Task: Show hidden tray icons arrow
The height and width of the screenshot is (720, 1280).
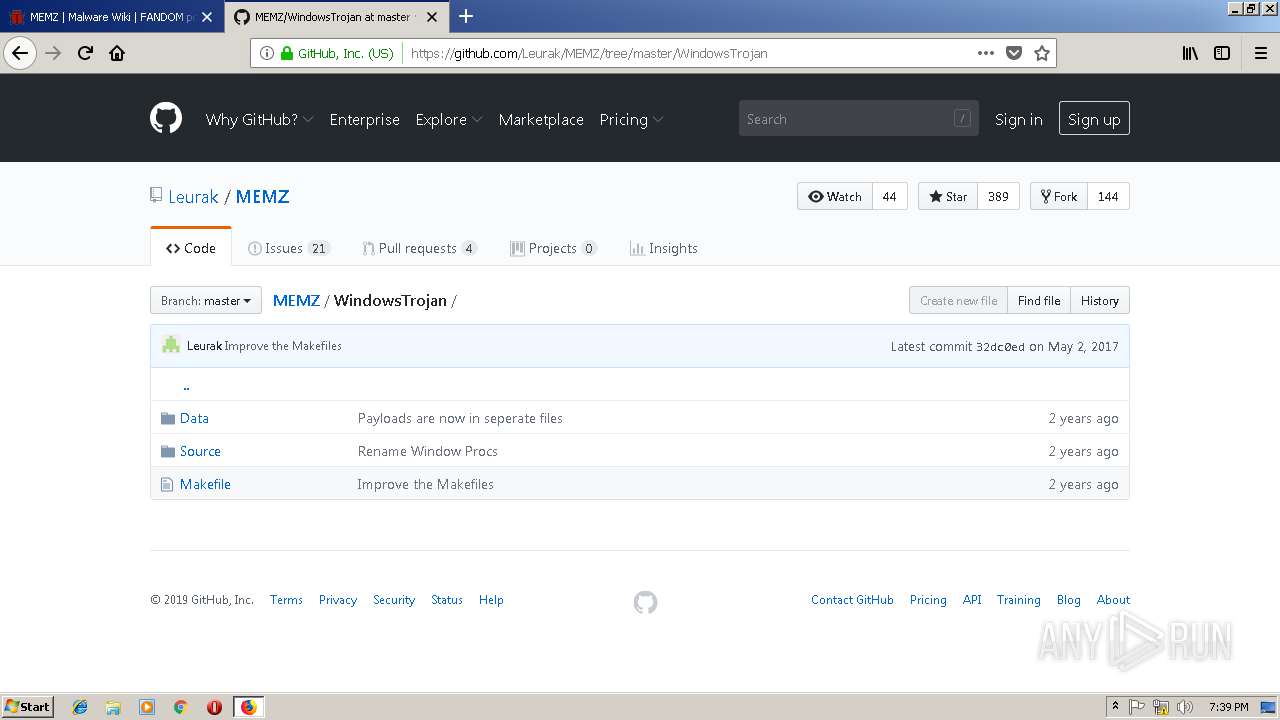Action: pyautogui.click(x=1115, y=706)
